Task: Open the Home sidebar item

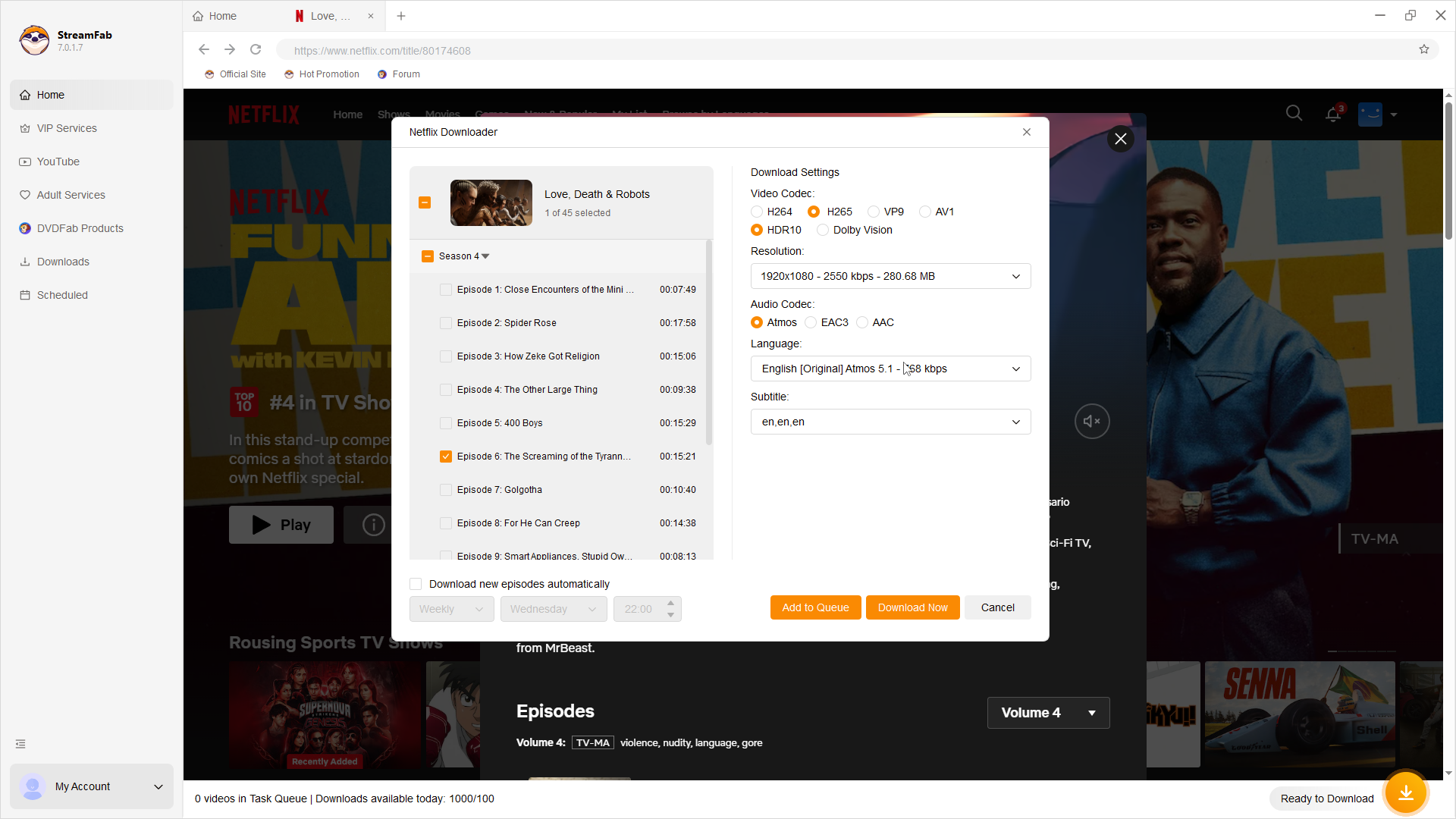Action: [92, 95]
